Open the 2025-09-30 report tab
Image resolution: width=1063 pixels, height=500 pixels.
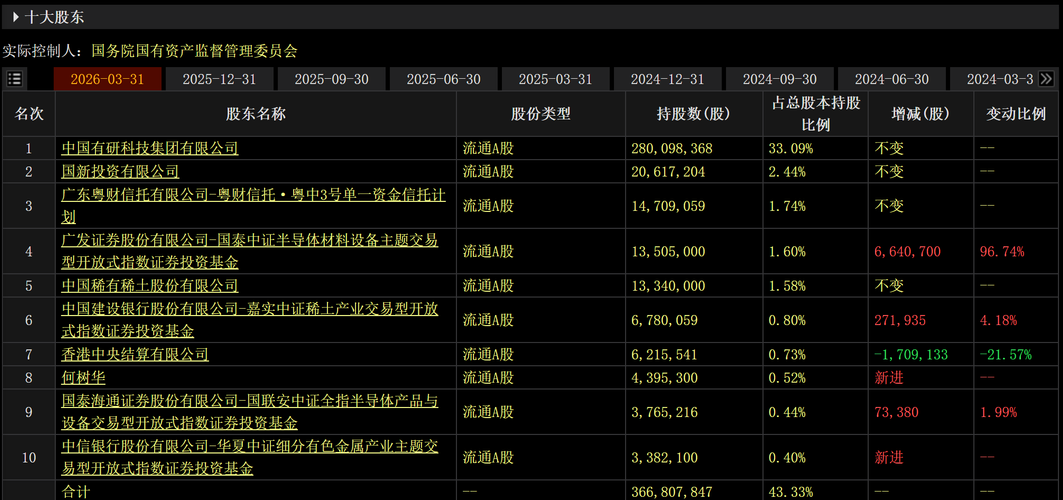[x=332, y=79]
